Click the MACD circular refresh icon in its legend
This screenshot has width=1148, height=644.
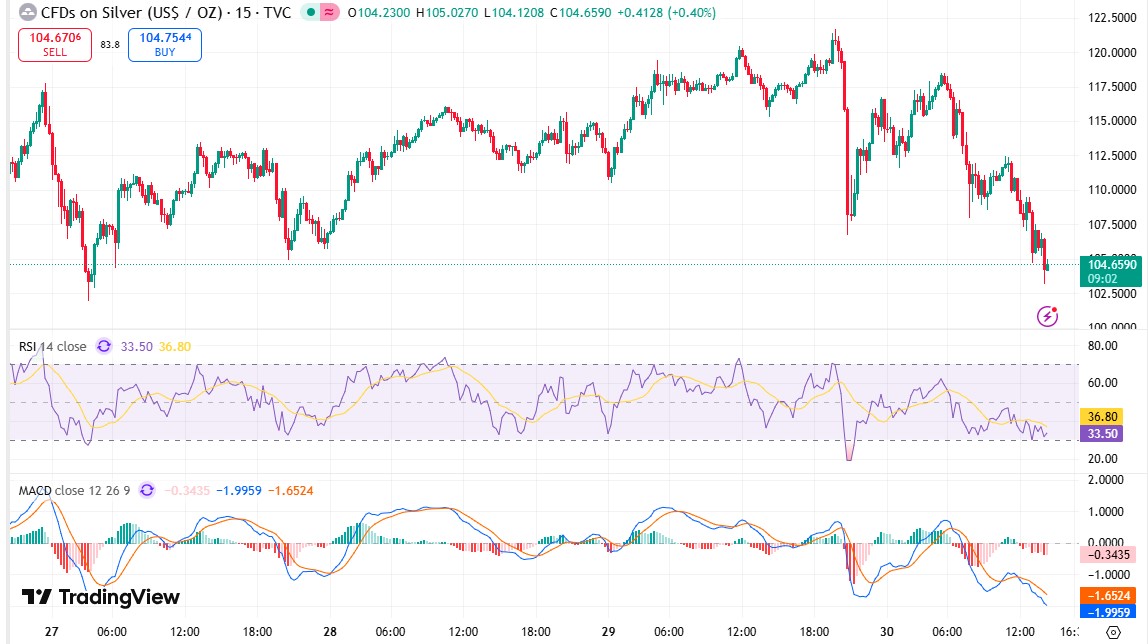tap(148, 491)
